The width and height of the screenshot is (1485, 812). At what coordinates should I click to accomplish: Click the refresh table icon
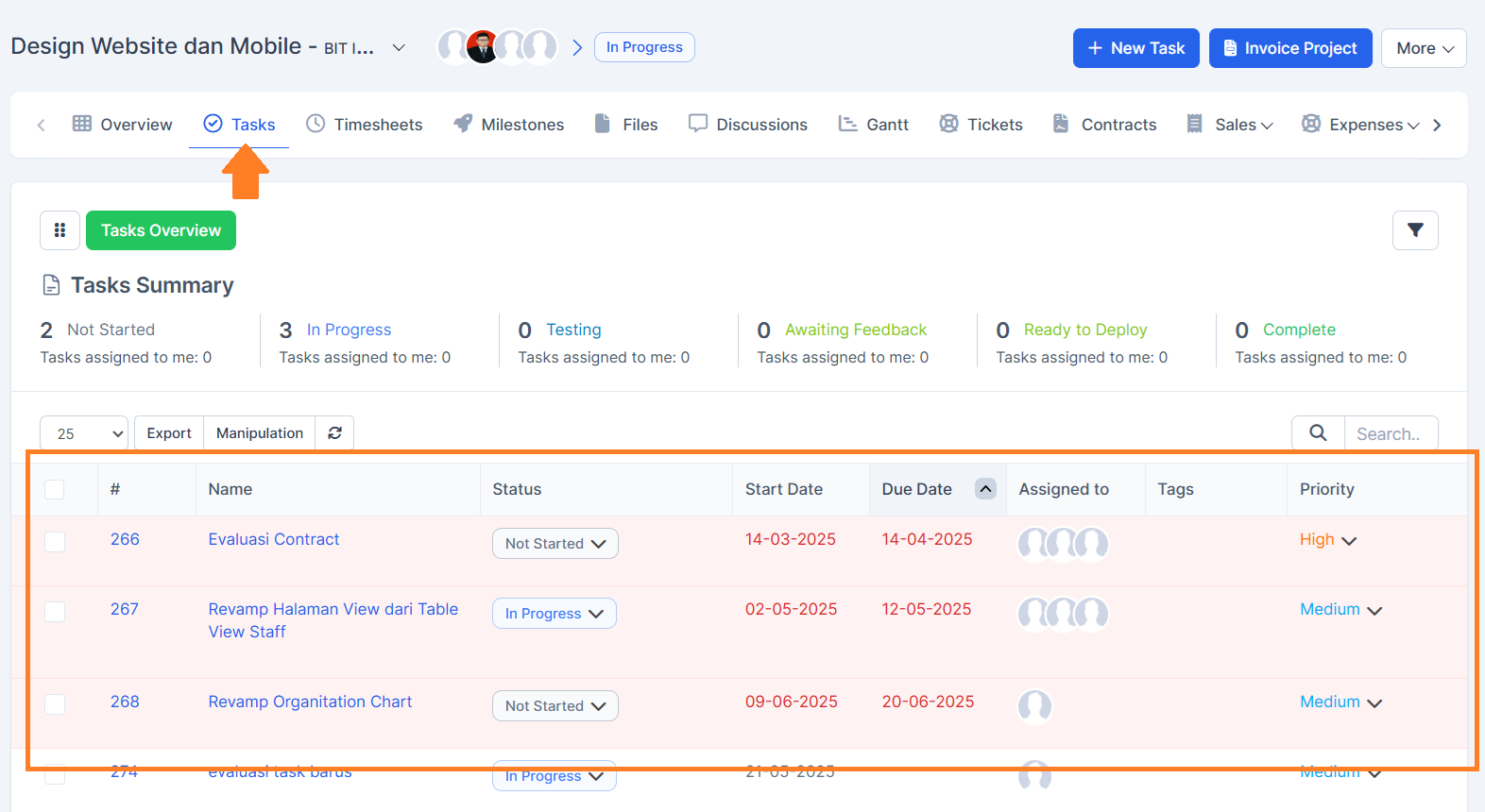point(334,433)
